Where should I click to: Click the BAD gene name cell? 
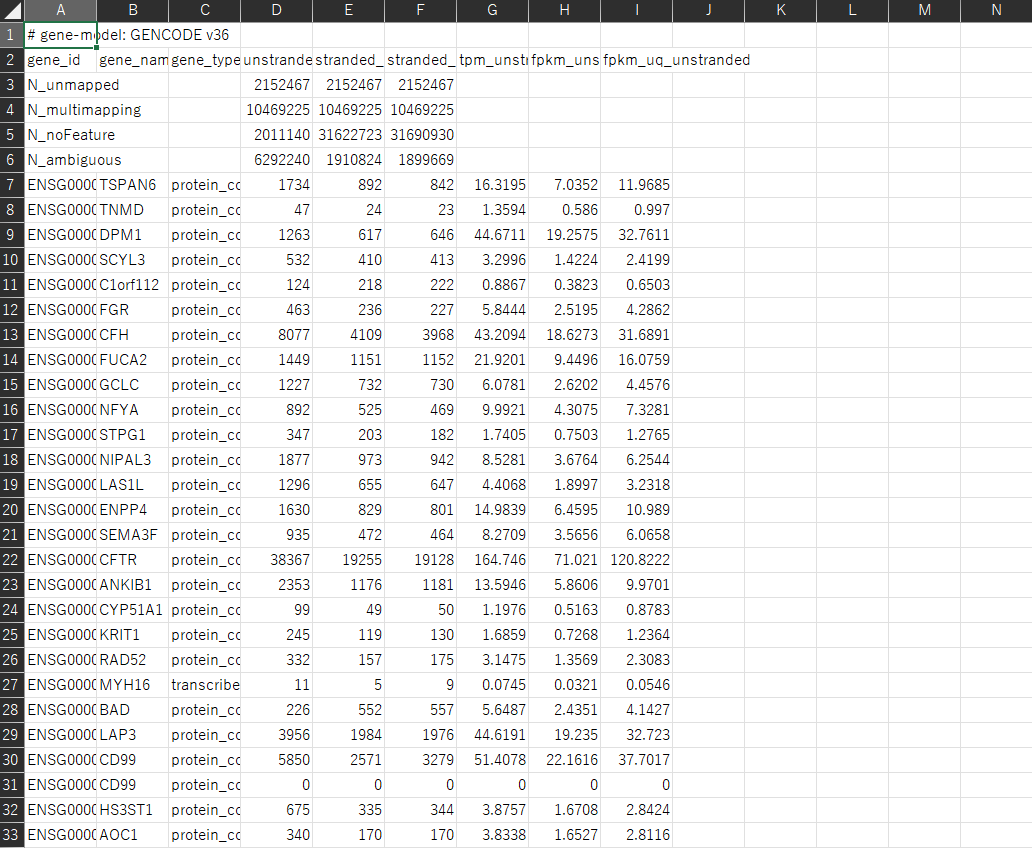coord(132,710)
